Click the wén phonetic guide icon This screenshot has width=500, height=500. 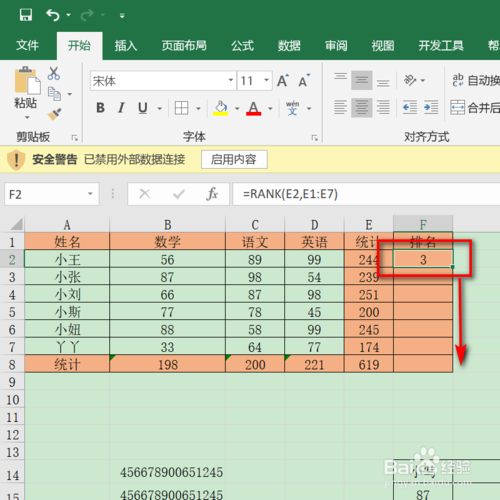coord(292,108)
